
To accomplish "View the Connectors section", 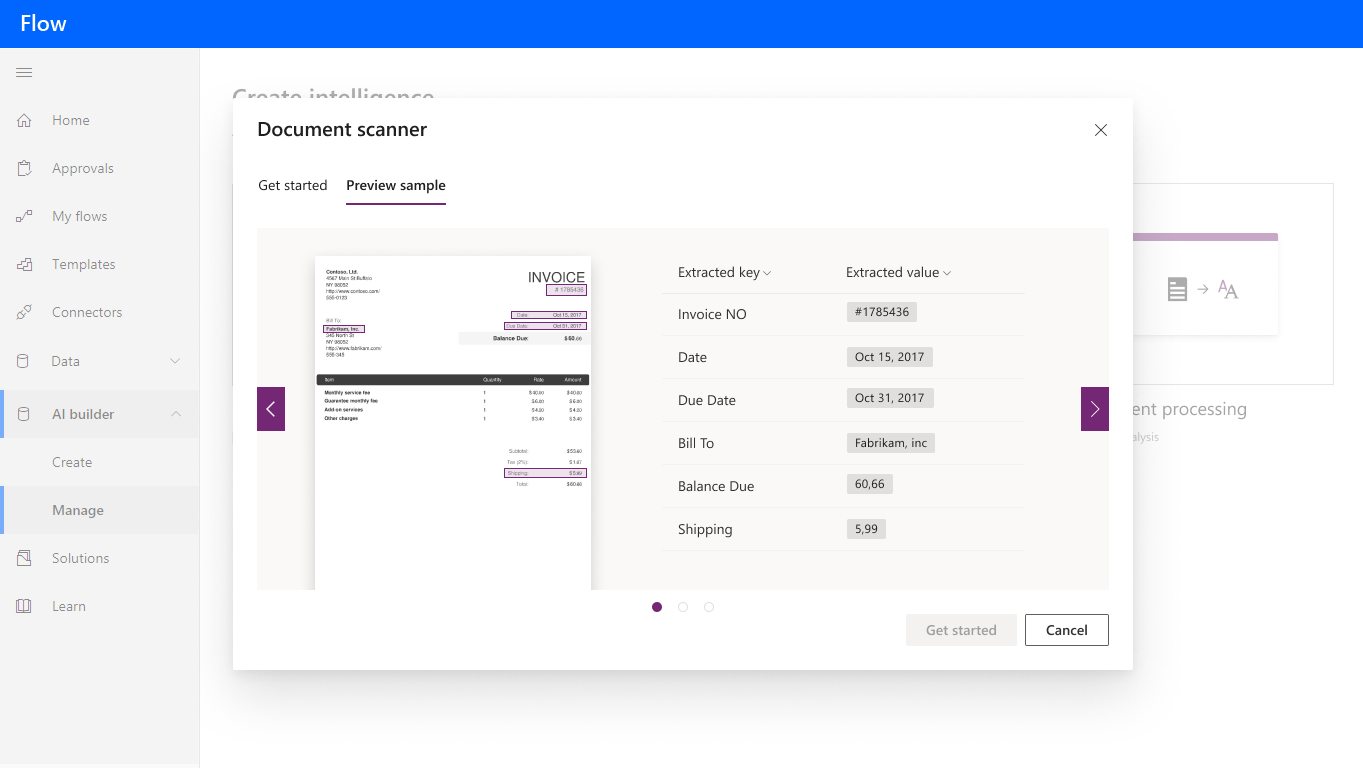I will pos(87,312).
